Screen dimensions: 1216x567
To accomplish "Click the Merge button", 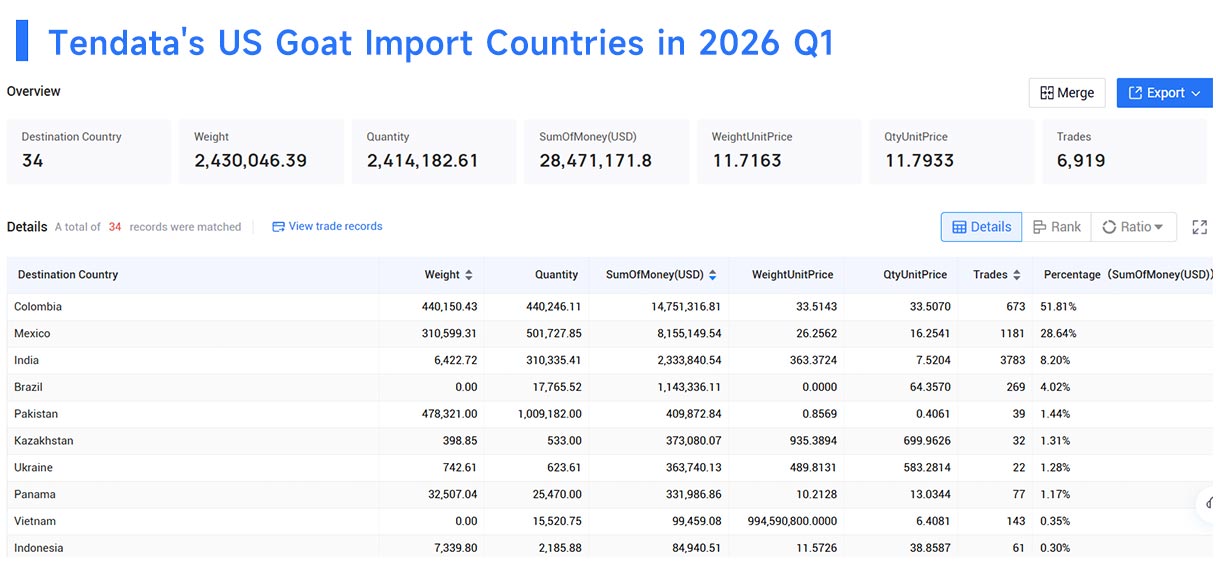I will tap(1067, 93).
